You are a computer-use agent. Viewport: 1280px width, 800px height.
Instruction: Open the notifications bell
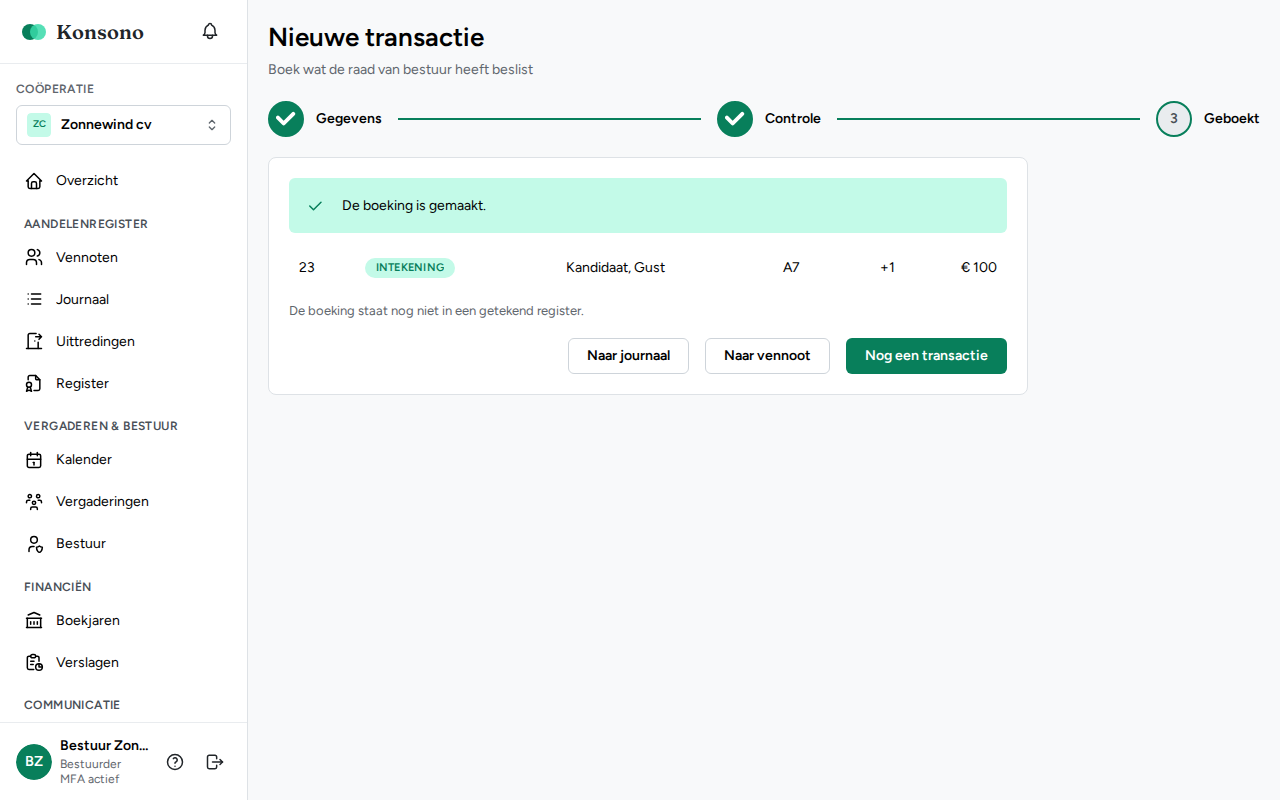[210, 31]
